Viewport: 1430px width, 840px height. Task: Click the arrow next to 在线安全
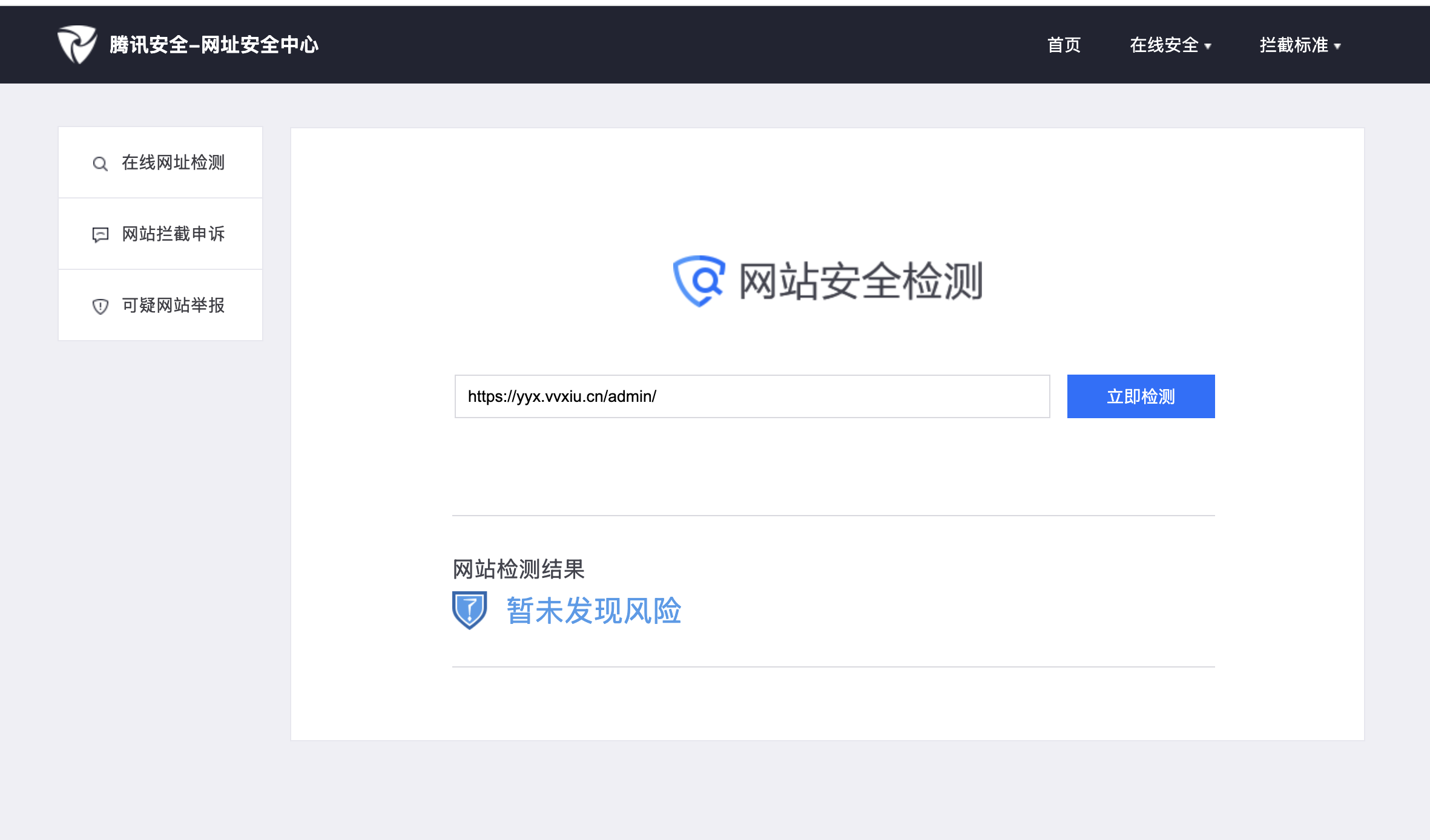point(1208,47)
